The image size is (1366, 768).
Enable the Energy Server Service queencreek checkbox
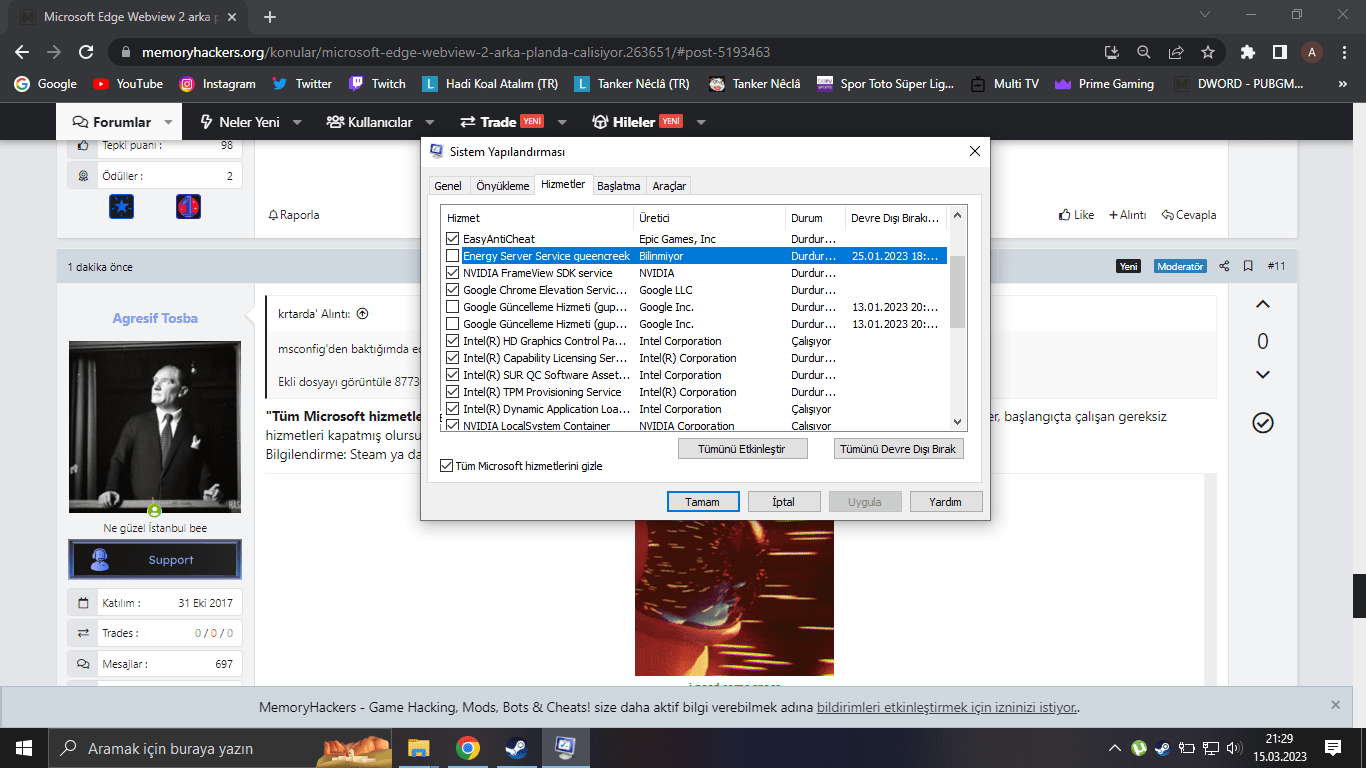pos(453,256)
